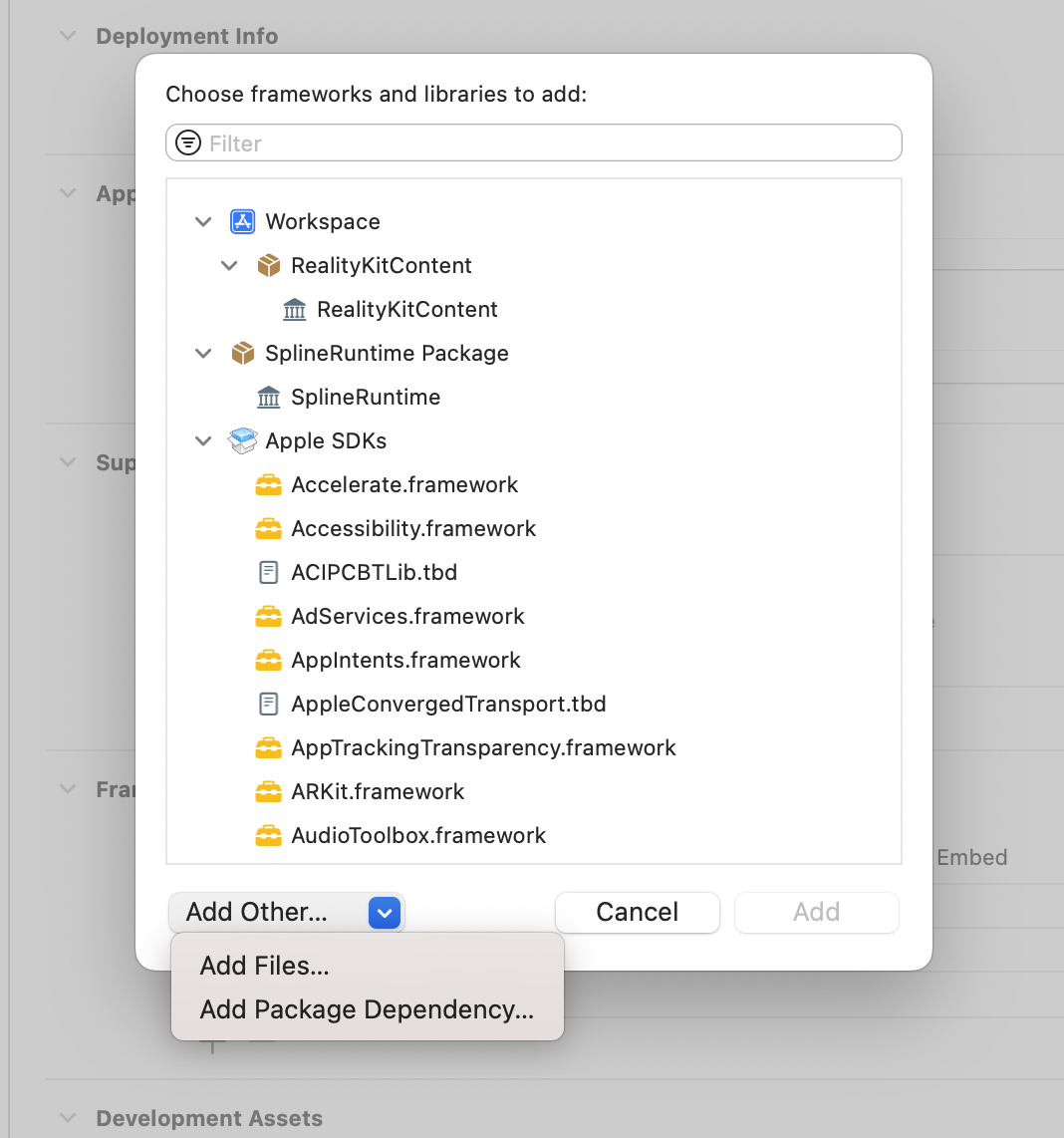
Task: Click the Workspace Xcode project icon
Action: coord(242,221)
